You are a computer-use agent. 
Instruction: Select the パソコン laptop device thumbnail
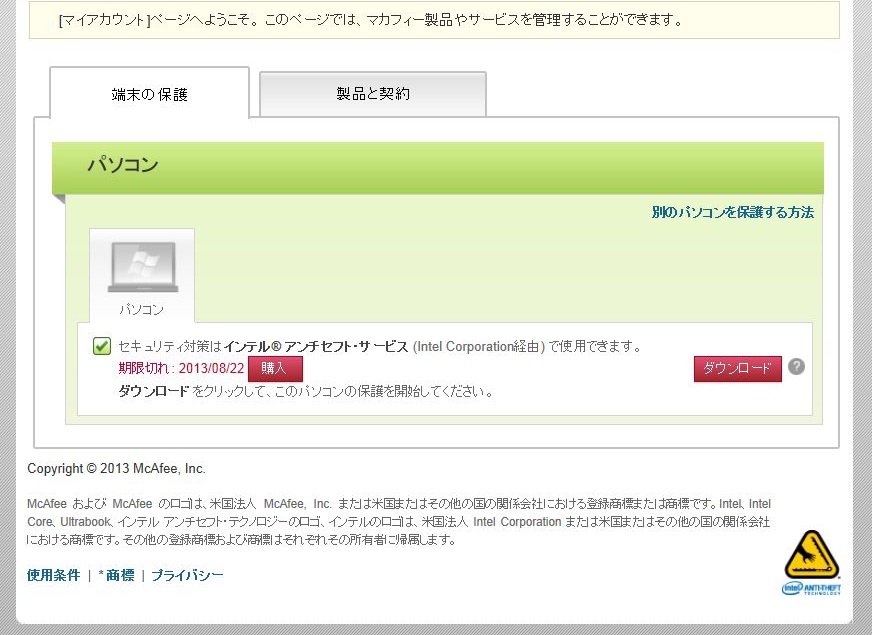click(x=142, y=275)
